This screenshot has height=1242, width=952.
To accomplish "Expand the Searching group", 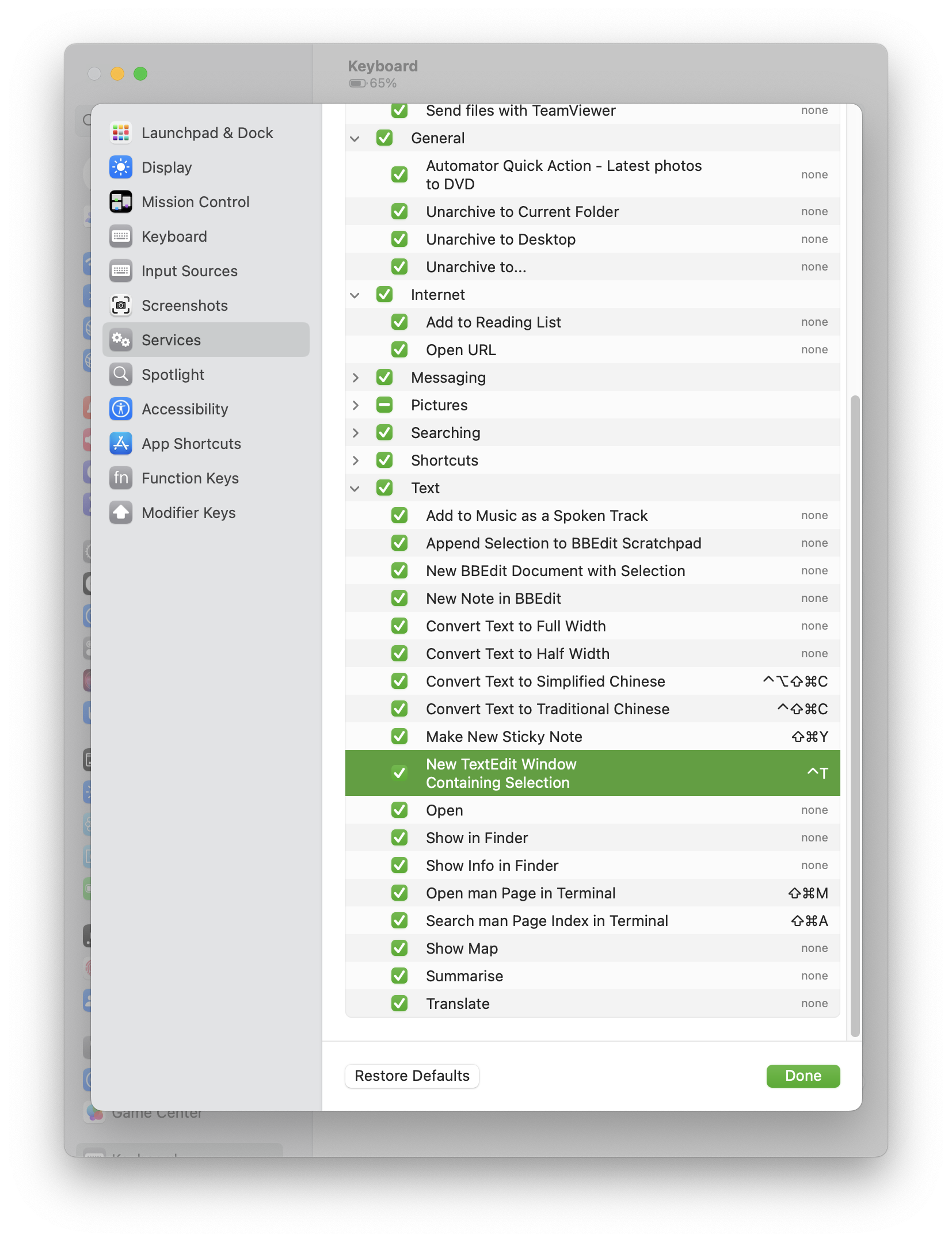I will pyautogui.click(x=355, y=433).
